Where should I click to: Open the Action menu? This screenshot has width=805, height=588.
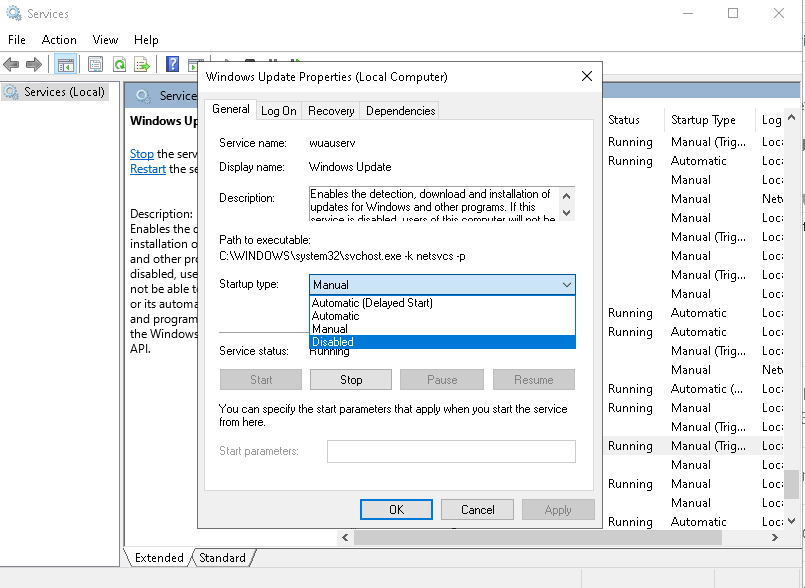point(59,40)
